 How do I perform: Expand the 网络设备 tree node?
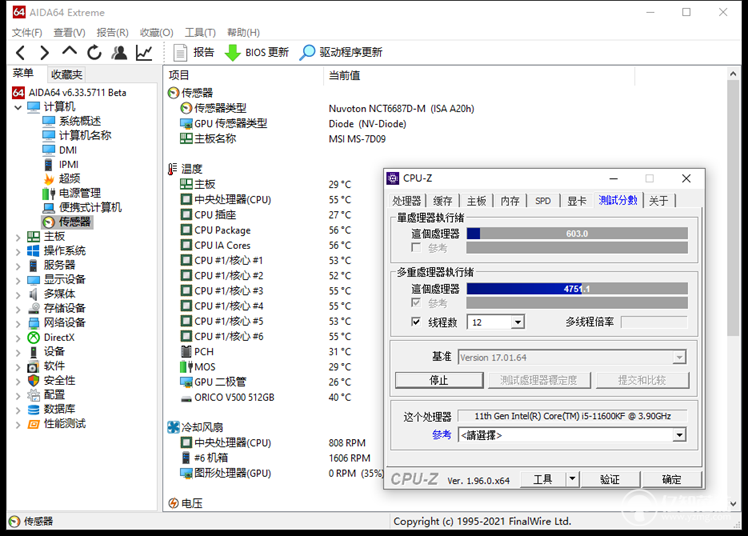tap(18, 323)
